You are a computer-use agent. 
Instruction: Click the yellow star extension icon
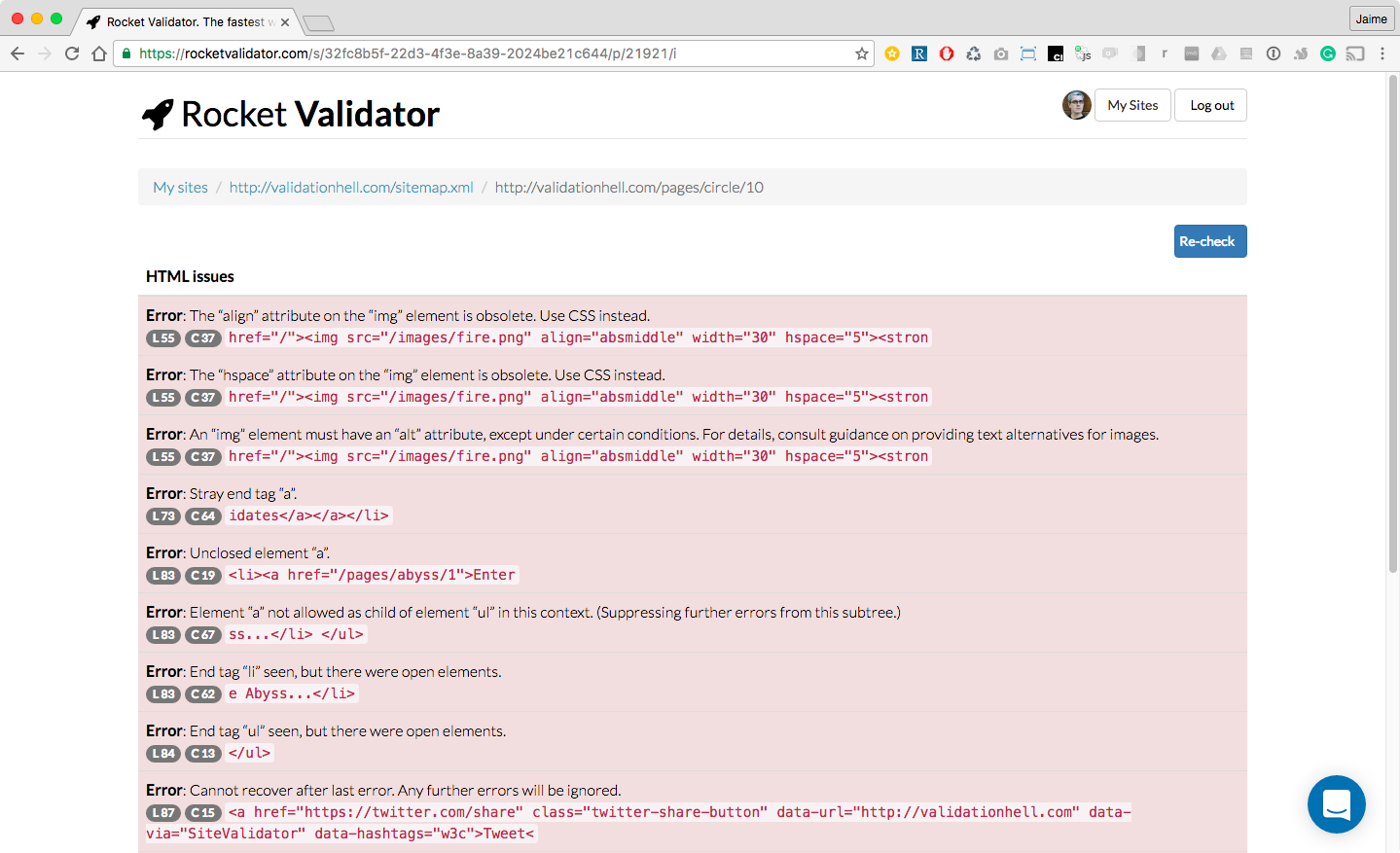pyautogui.click(x=892, y=53)
